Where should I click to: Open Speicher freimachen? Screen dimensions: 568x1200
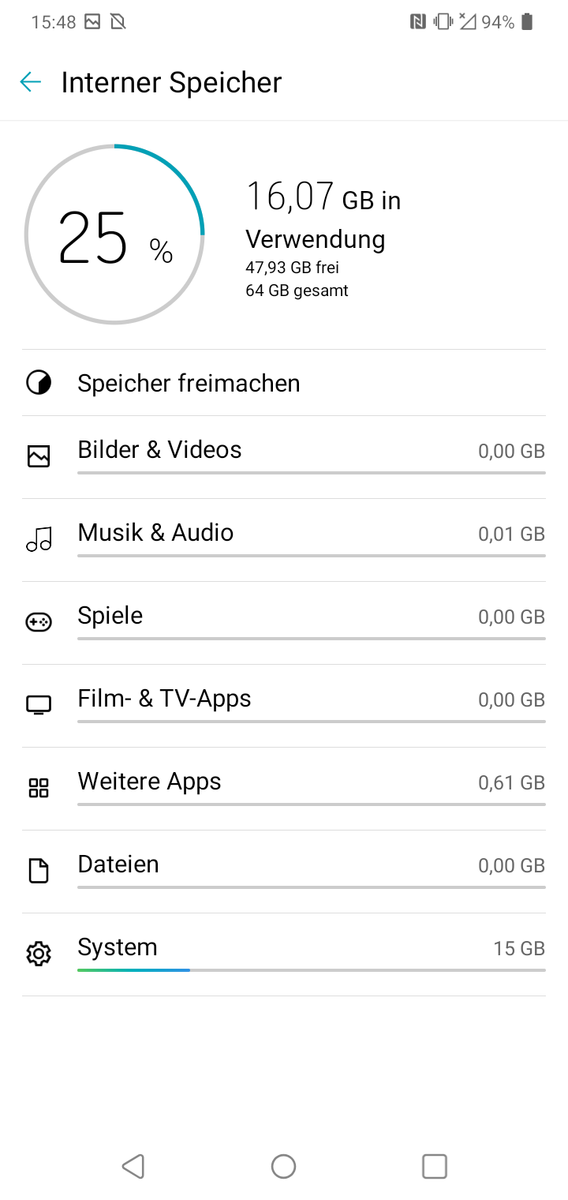point(284,383)
